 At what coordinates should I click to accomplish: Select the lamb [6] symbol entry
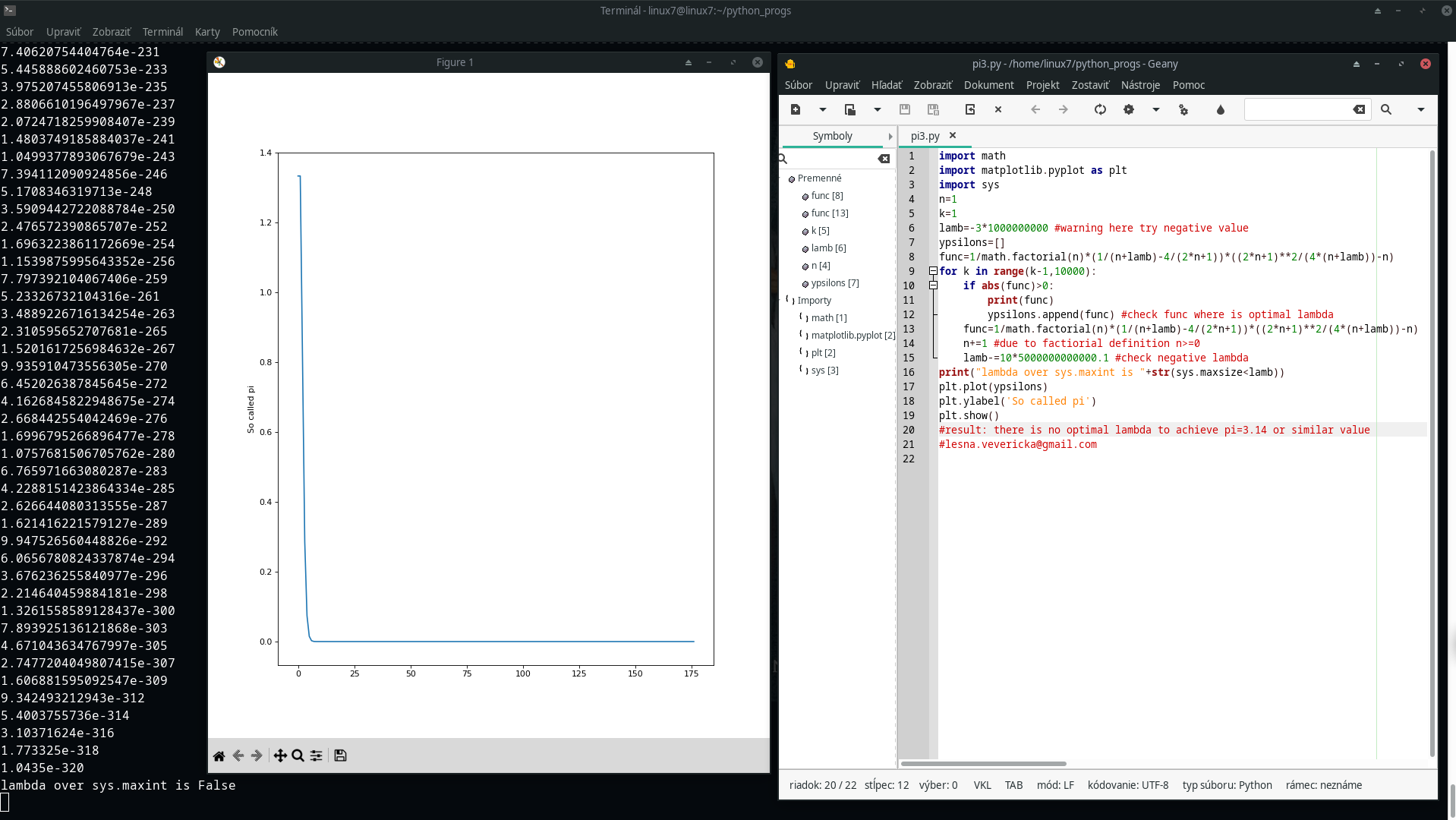coord(828,248)
